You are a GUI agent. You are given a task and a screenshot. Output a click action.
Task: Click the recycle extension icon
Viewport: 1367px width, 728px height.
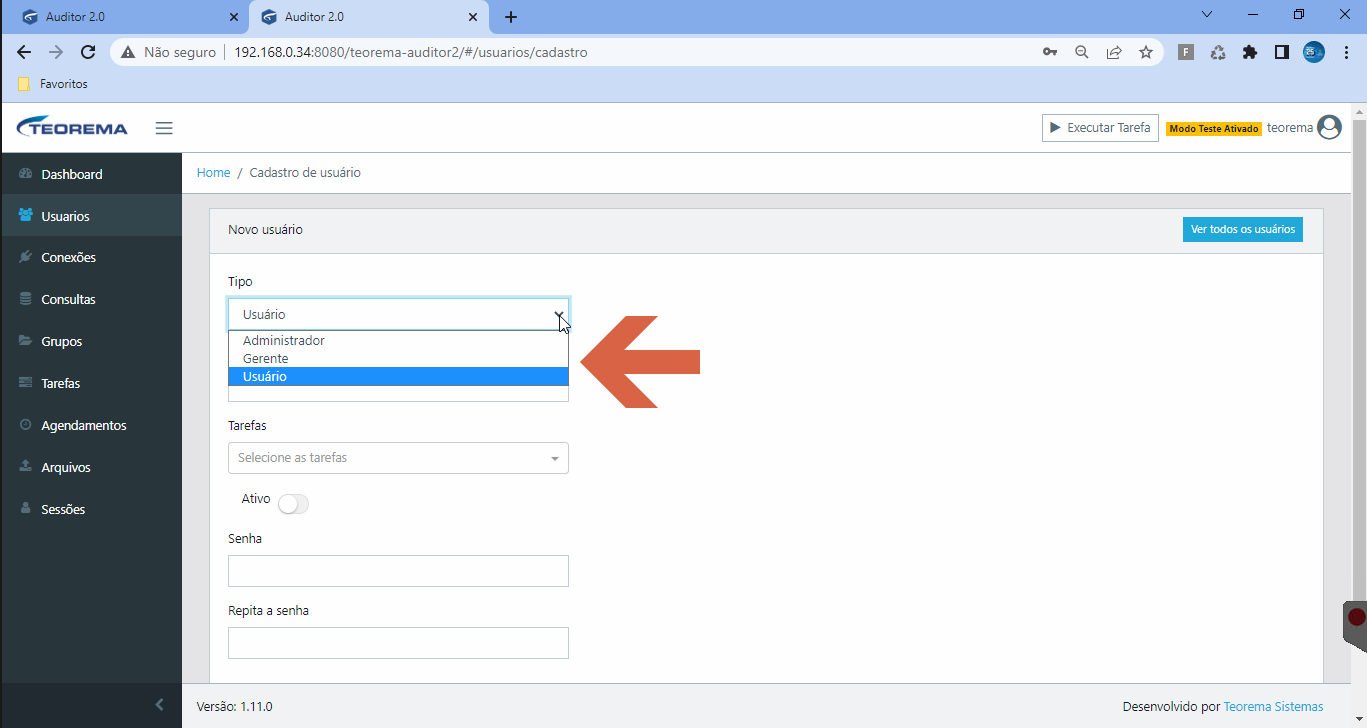1218,52
